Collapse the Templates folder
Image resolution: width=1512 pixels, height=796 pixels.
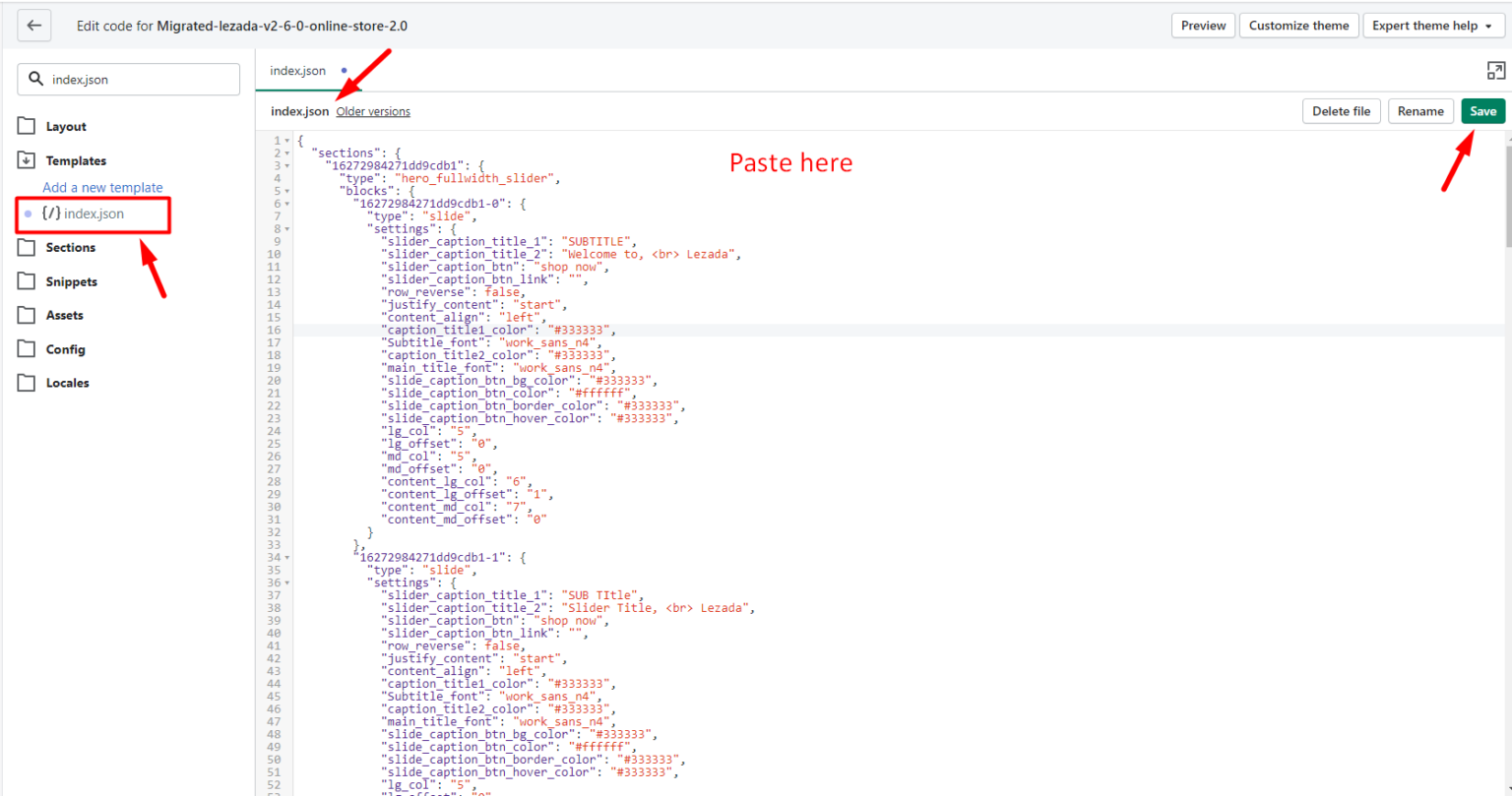tap(27, 160)
